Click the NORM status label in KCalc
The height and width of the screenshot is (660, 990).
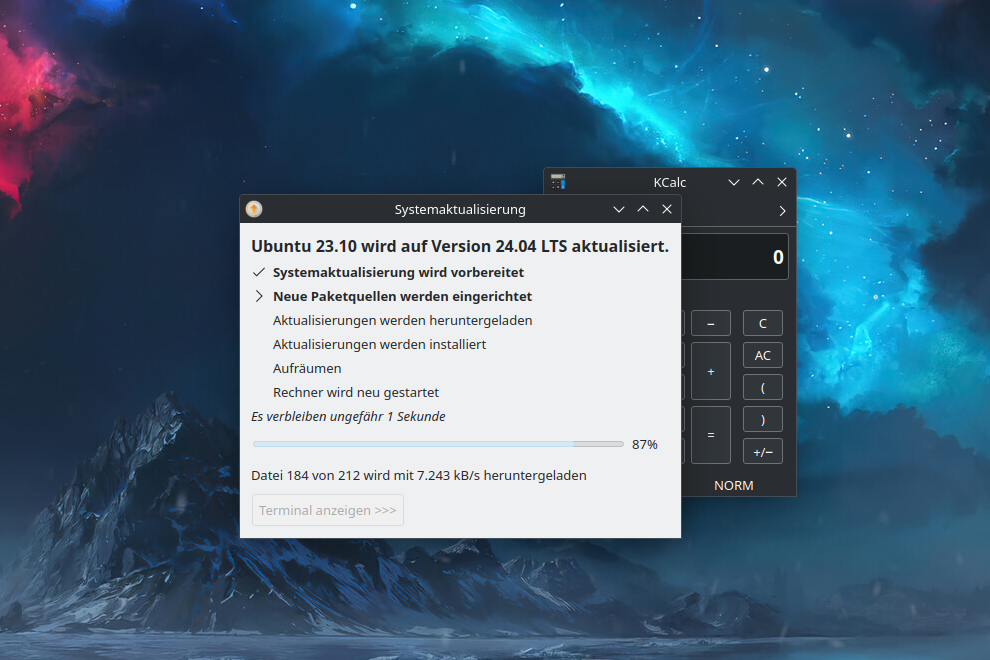click(734, 485)
